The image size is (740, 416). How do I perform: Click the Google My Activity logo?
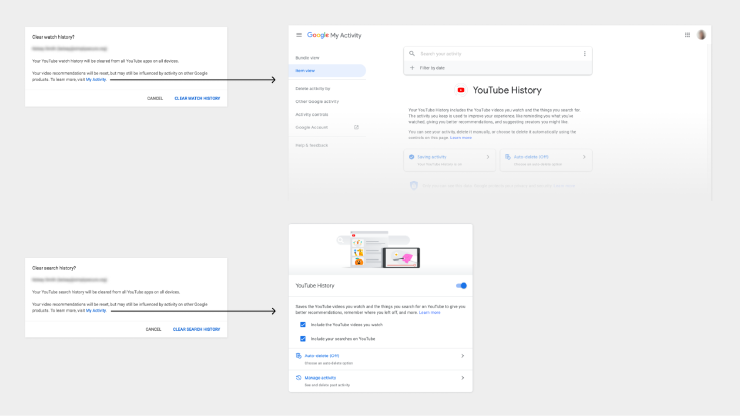point(334,35)
